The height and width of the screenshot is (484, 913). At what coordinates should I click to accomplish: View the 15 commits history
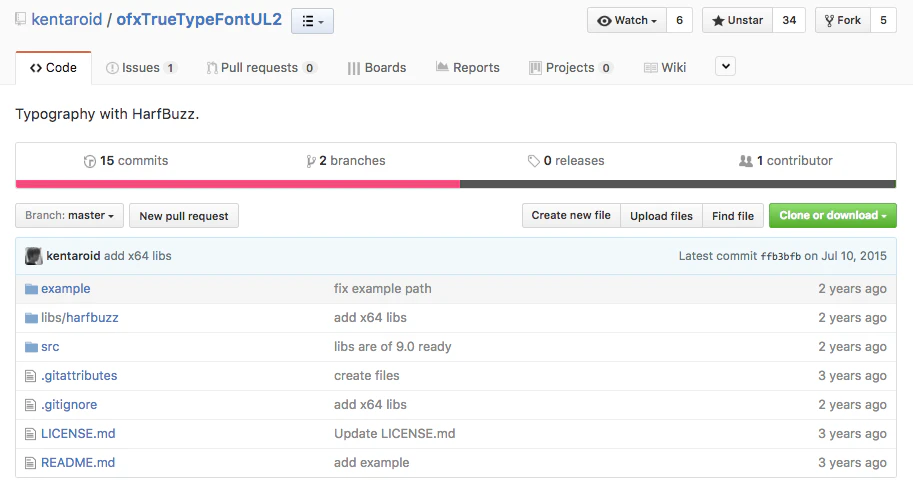pyautogui.click(x=126, y=161)
